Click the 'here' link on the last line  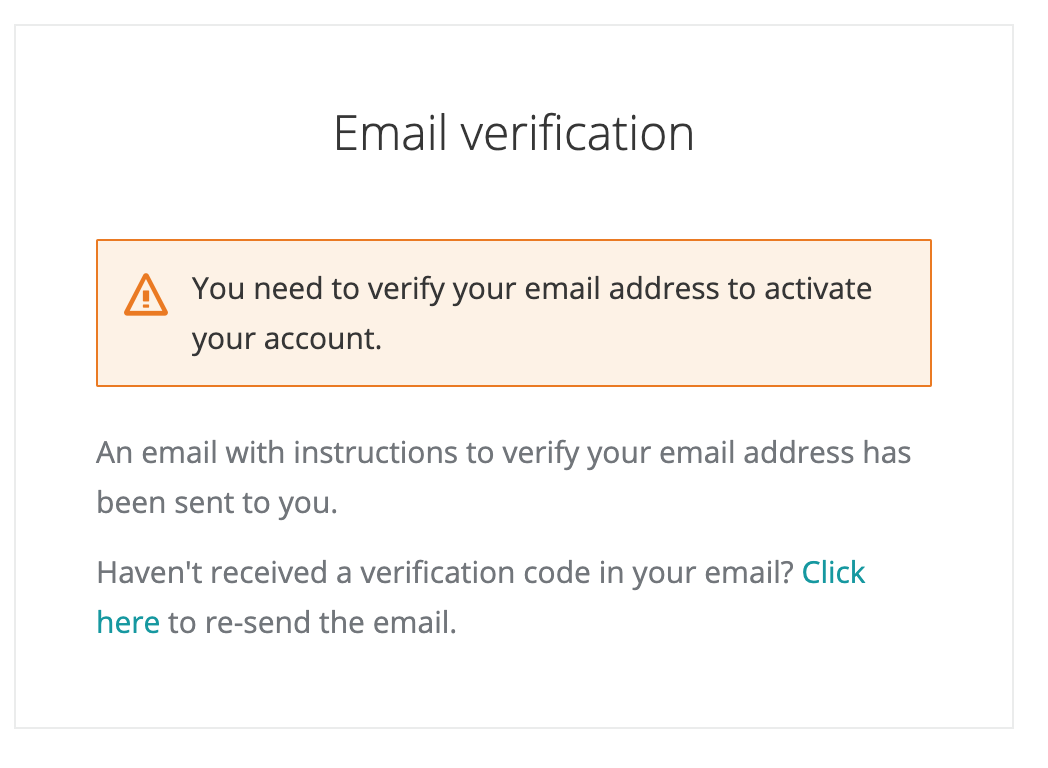[128, 623]
